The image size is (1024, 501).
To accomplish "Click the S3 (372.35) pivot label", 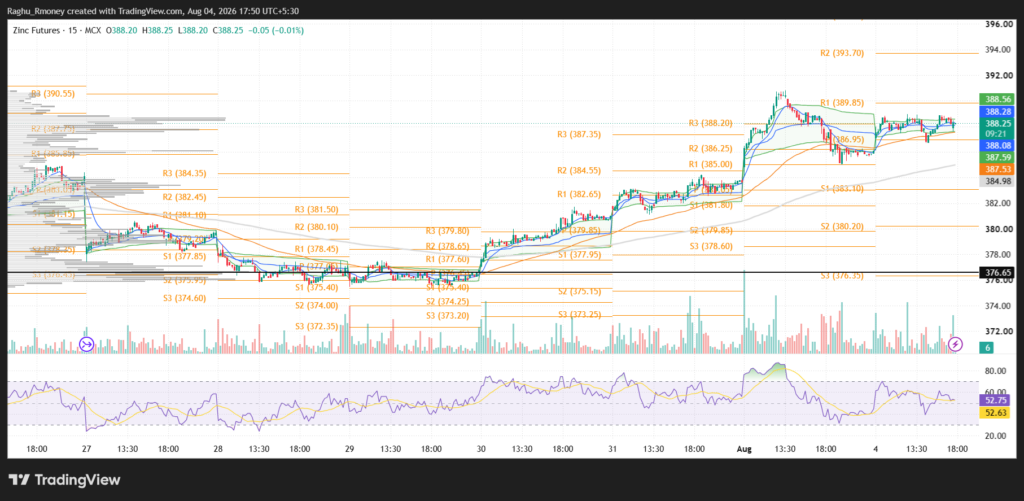I will pyautogui.click(x=316, y=326).
